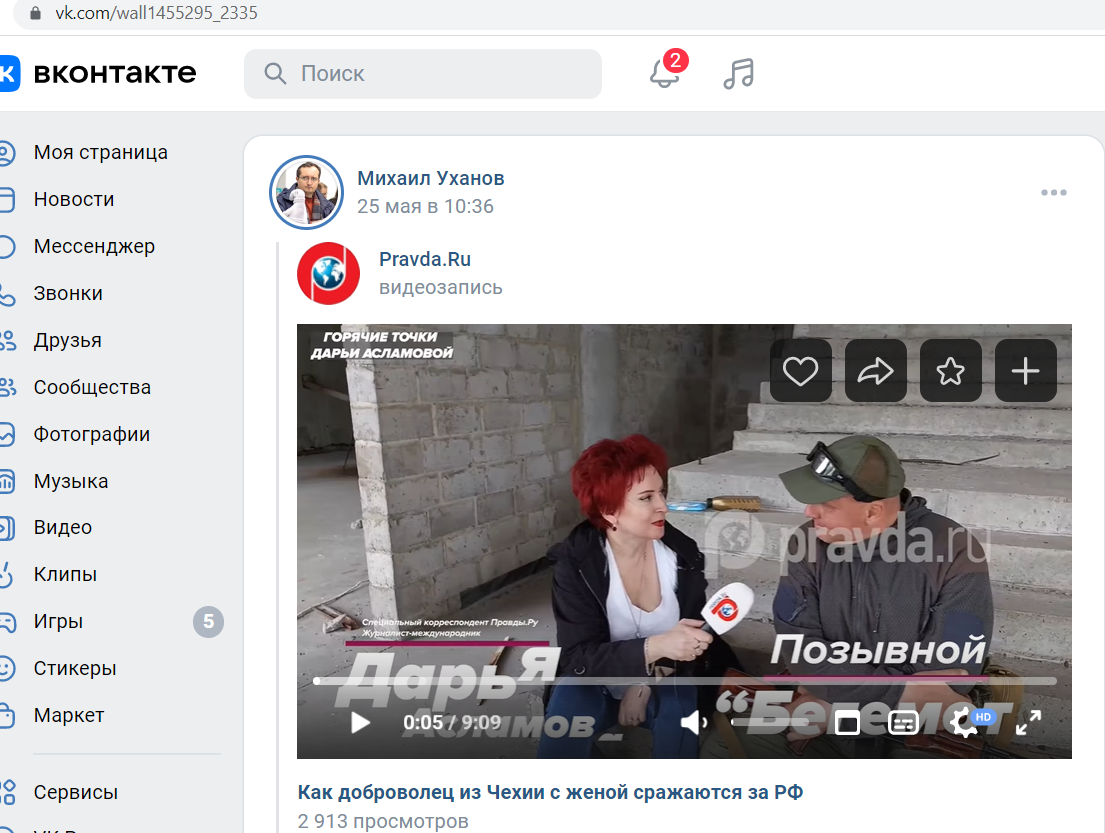Click the 0:05 / 9:09 time display
Screen dimensions: 1105x833
pyautogui.click(x=452, y=722)
